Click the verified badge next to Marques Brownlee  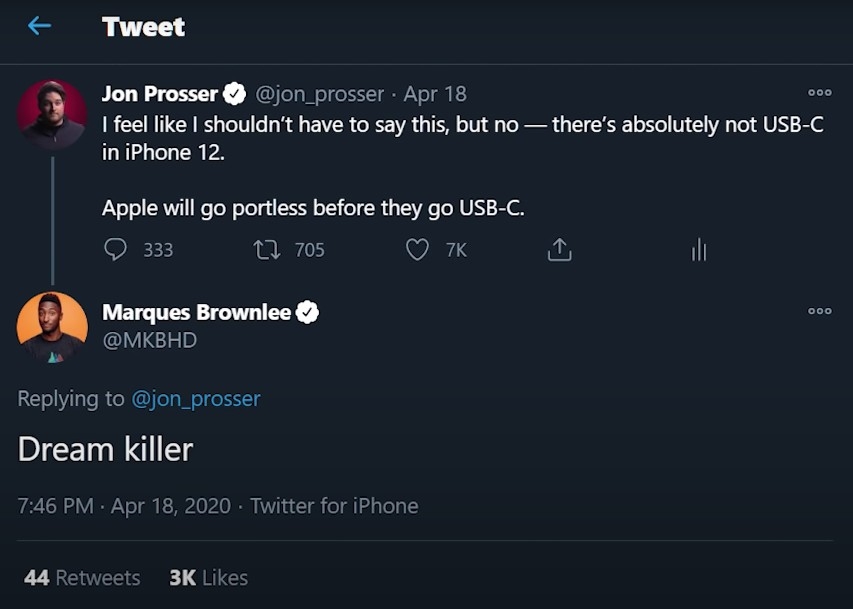pyautogui.click(x=307, y=311)
